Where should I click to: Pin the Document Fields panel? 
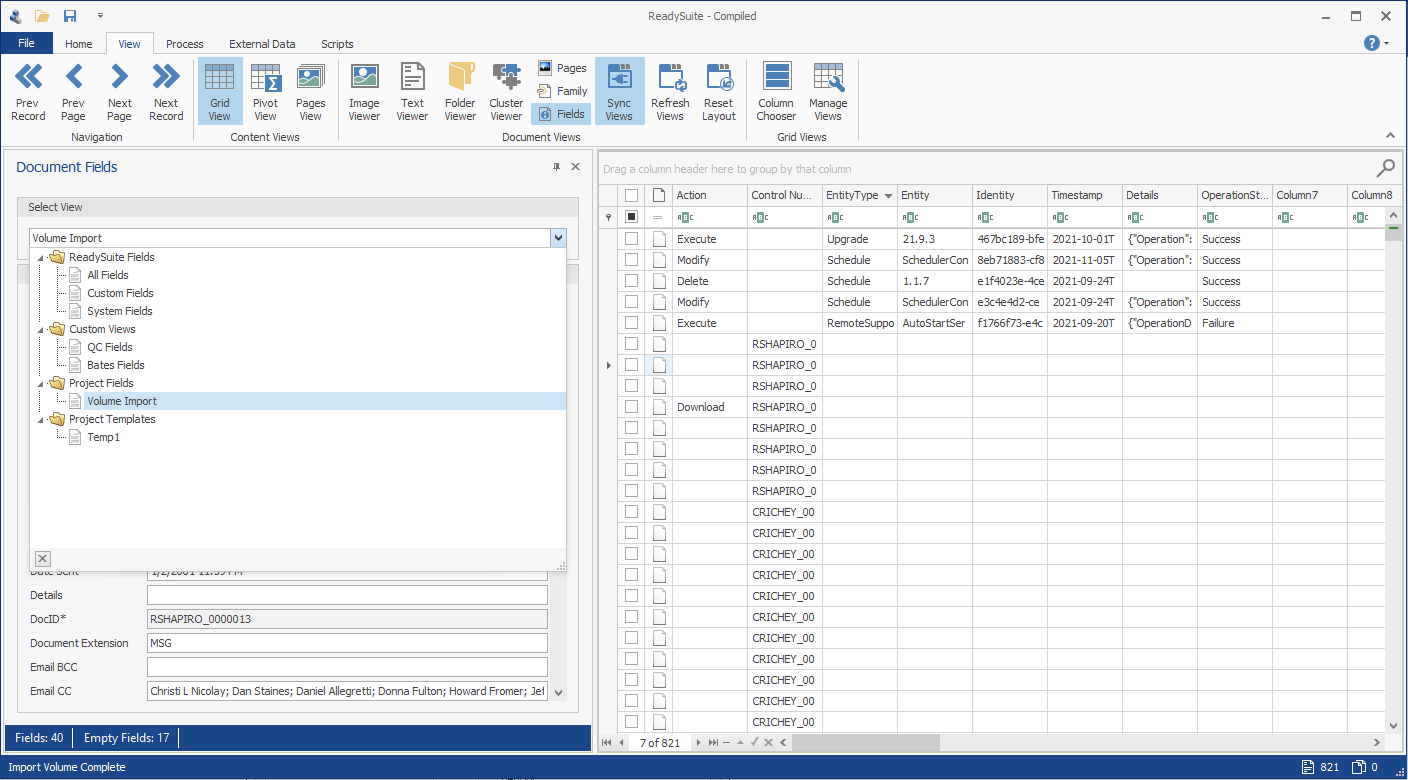click(x=557, y=167)
